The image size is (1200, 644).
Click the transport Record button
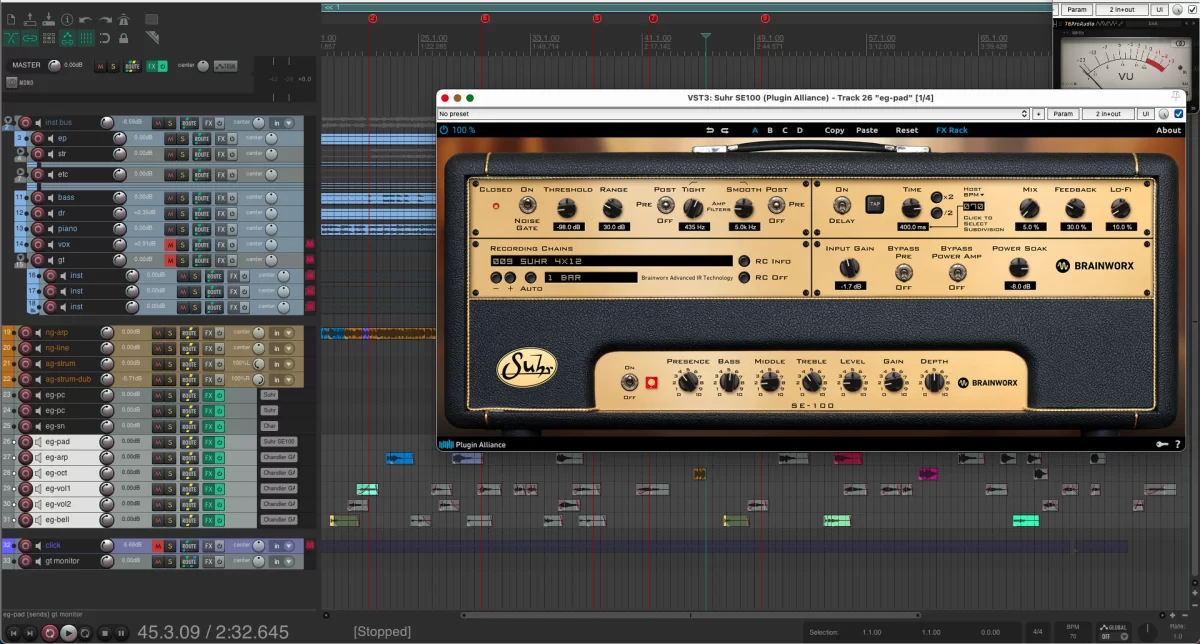[x=49, y=633]
